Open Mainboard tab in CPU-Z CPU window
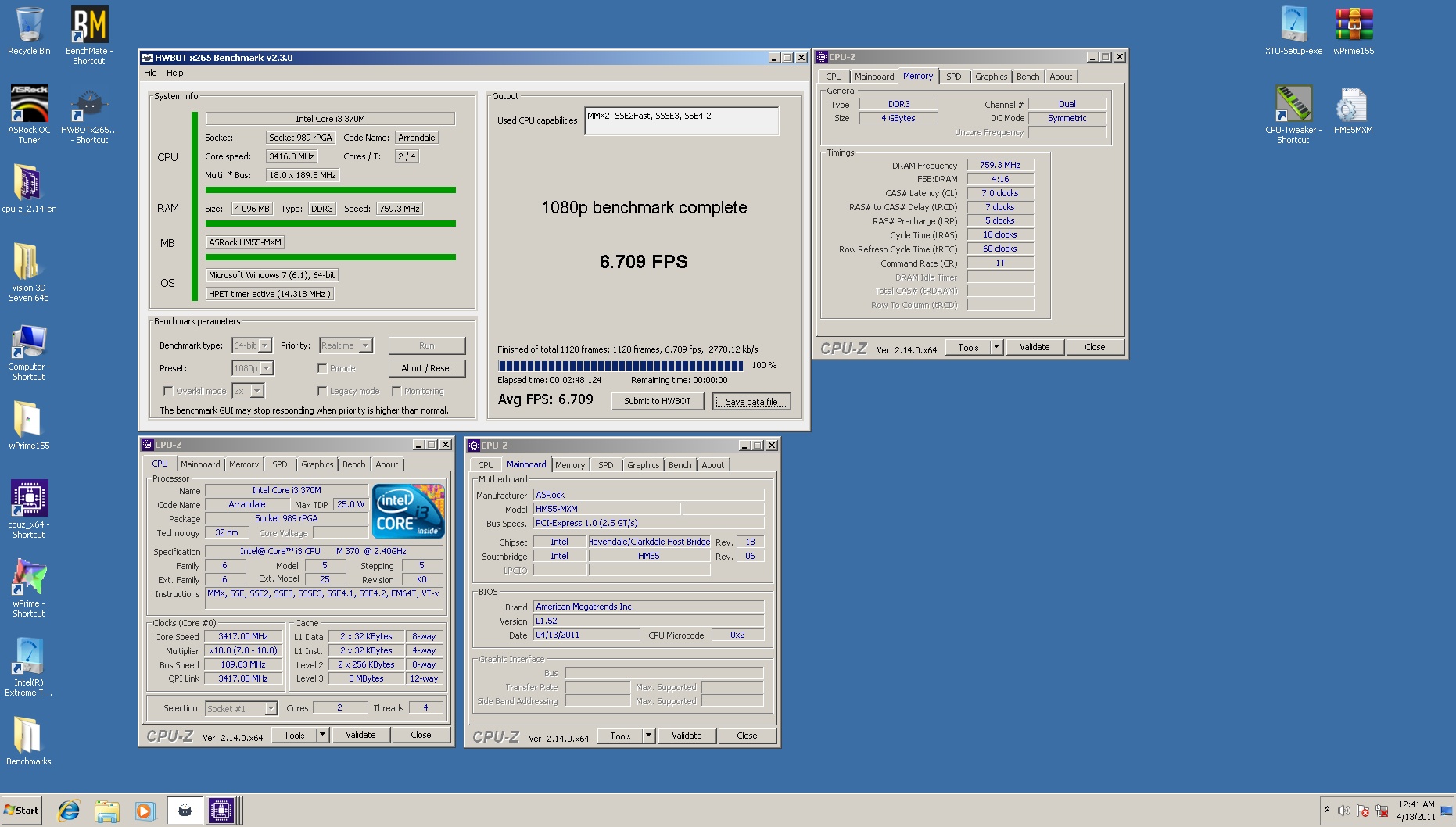 (x=200, y=464)
